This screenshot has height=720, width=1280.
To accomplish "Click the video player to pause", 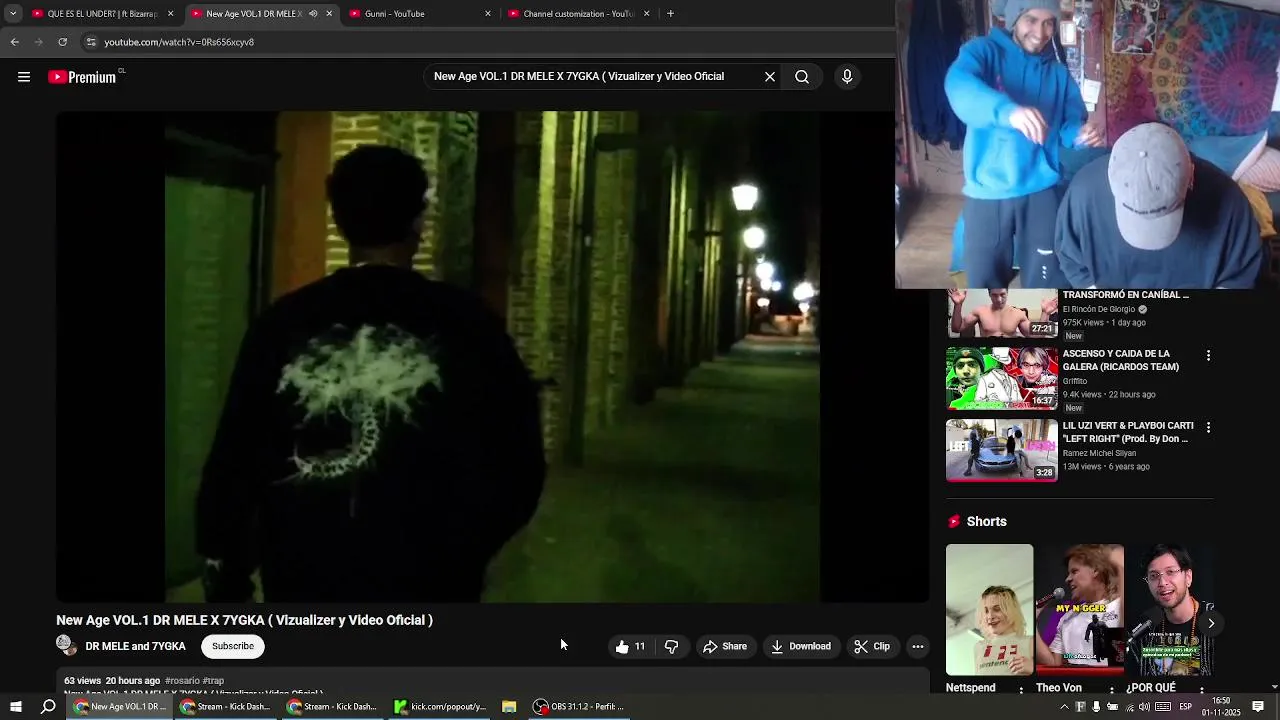I will pyautogui.click(x=492, y=357).
